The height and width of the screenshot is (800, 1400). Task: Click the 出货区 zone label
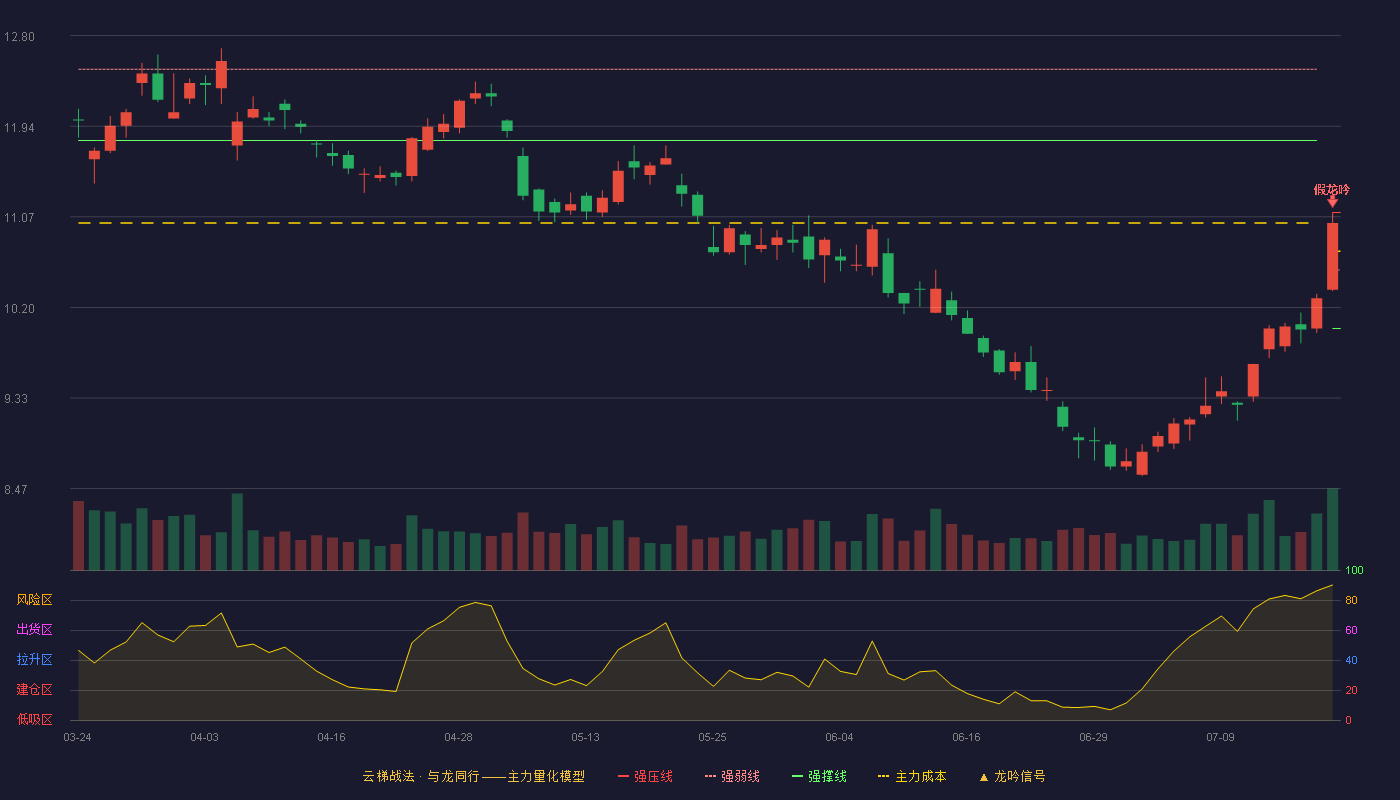point(34,630)
